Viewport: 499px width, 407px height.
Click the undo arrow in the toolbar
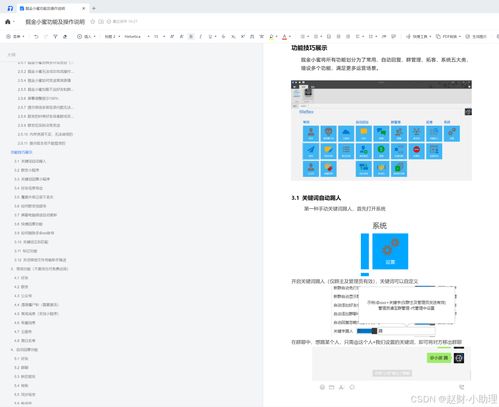(36, 36)
